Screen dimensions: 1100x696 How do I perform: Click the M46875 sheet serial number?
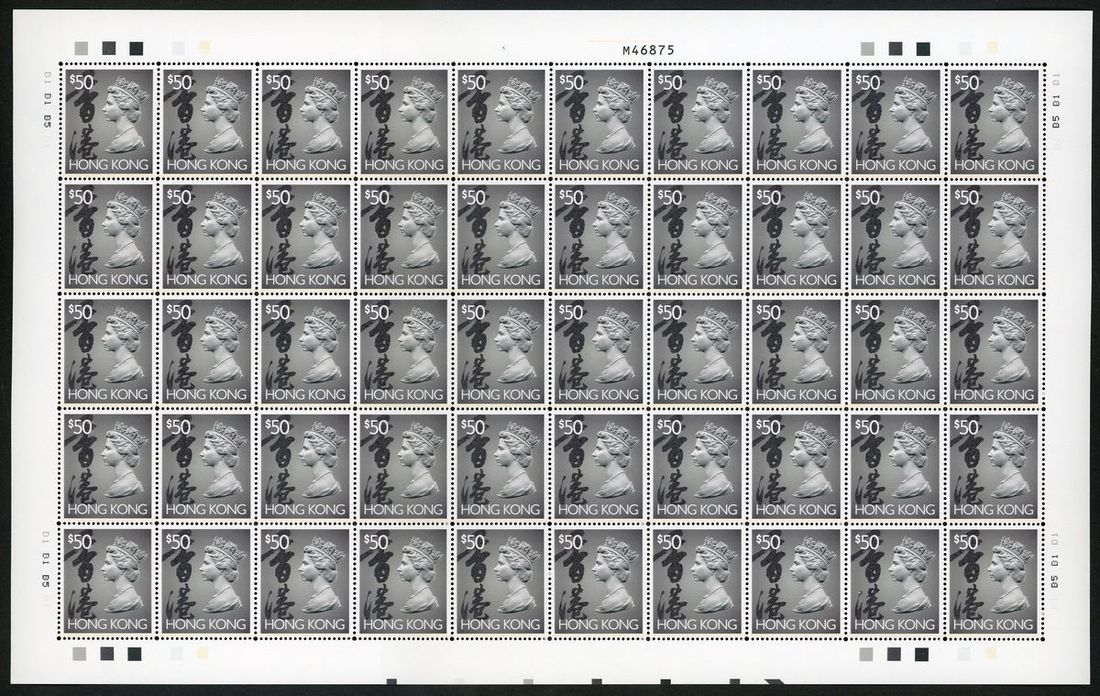[x=648, y=48]
